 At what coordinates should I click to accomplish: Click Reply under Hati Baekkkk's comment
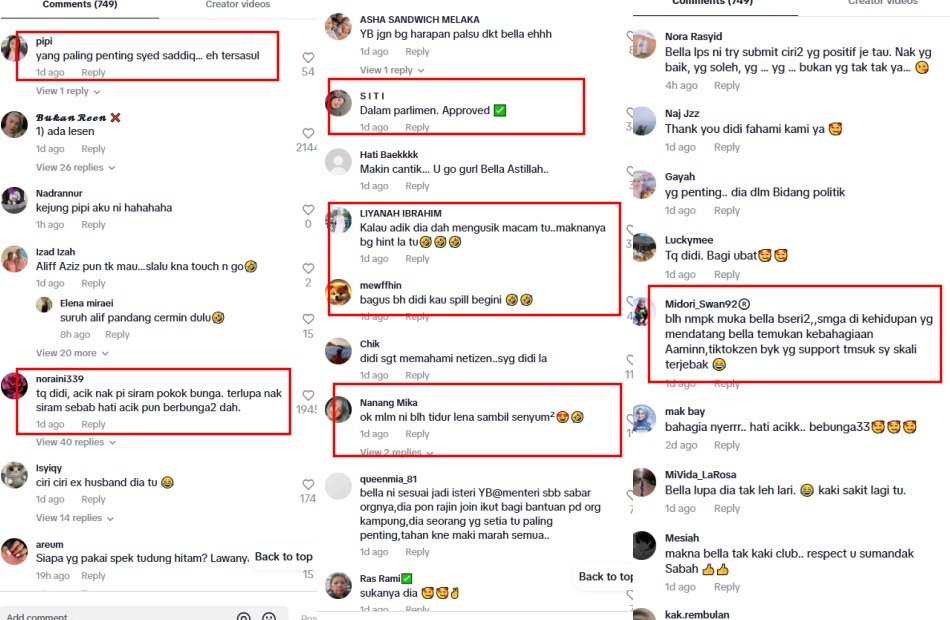click(x=417, y=185)
